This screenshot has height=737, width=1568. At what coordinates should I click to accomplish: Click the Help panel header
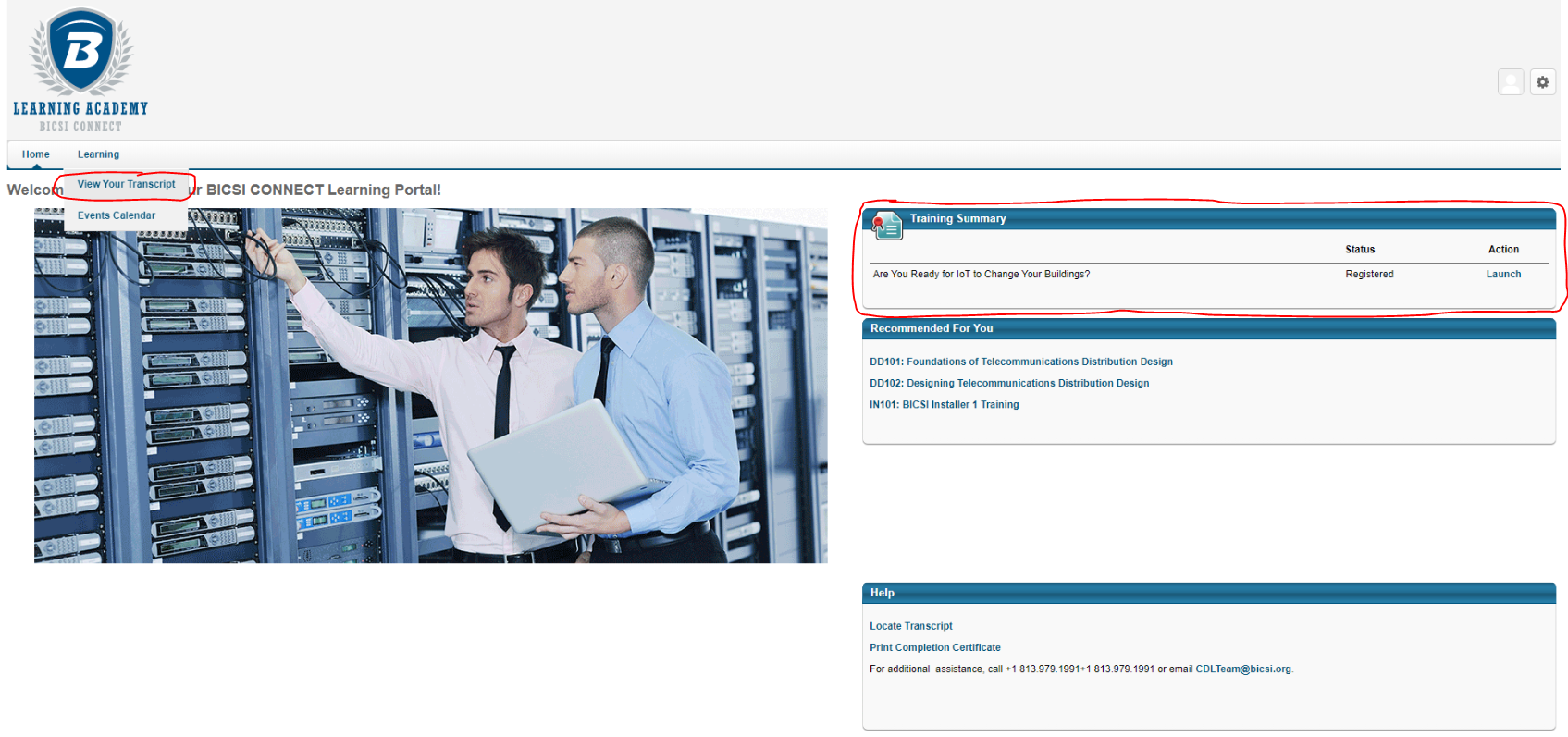1209,593
